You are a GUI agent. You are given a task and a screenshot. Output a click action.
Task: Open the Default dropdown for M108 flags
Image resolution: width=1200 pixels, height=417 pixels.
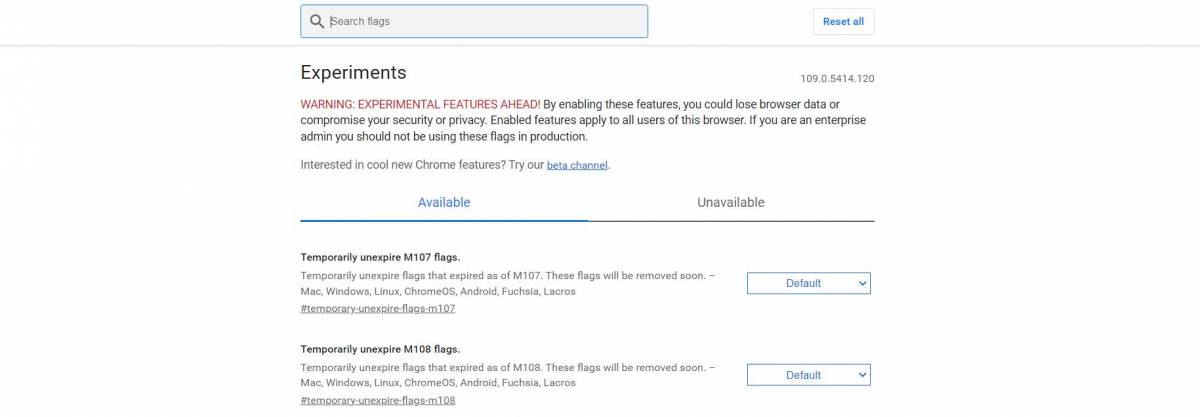point(808,375)
